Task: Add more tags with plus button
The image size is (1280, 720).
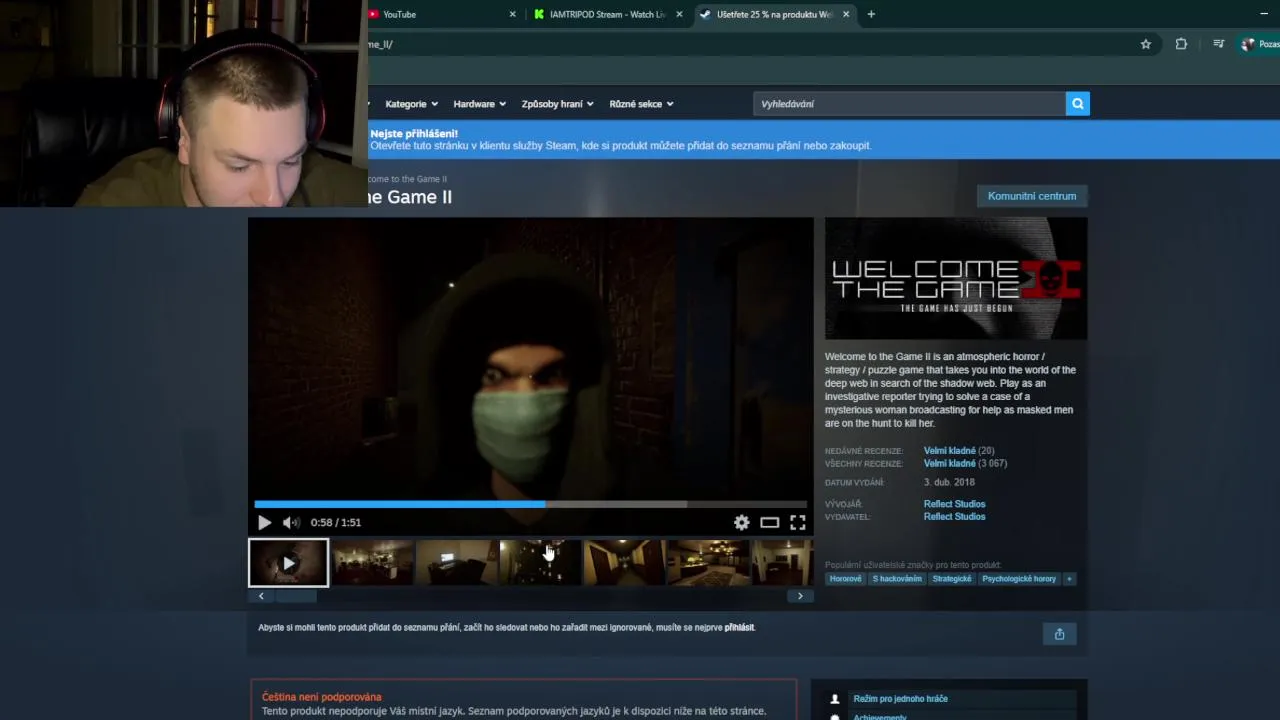Action: pos(1069,579)
